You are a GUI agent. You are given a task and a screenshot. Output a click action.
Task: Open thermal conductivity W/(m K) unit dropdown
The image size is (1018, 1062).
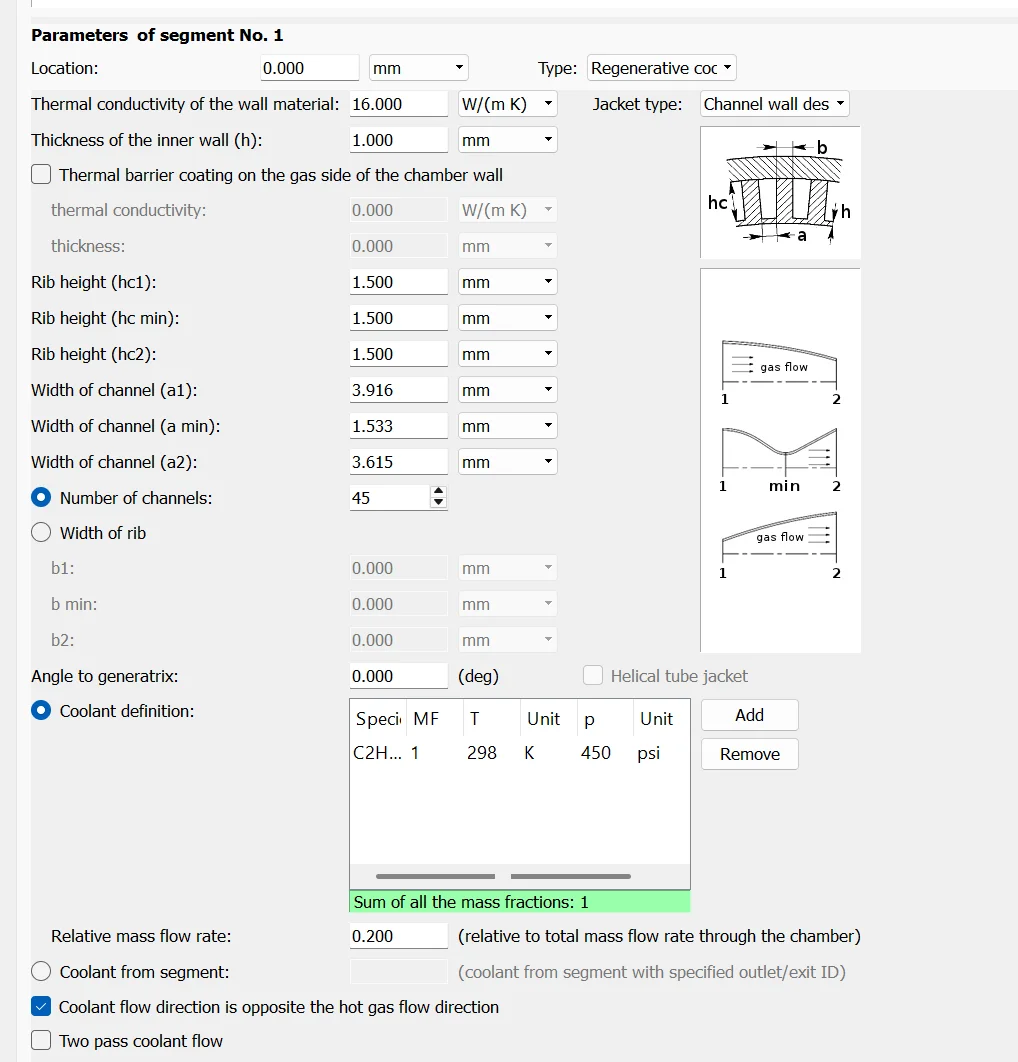click(507, 104)
